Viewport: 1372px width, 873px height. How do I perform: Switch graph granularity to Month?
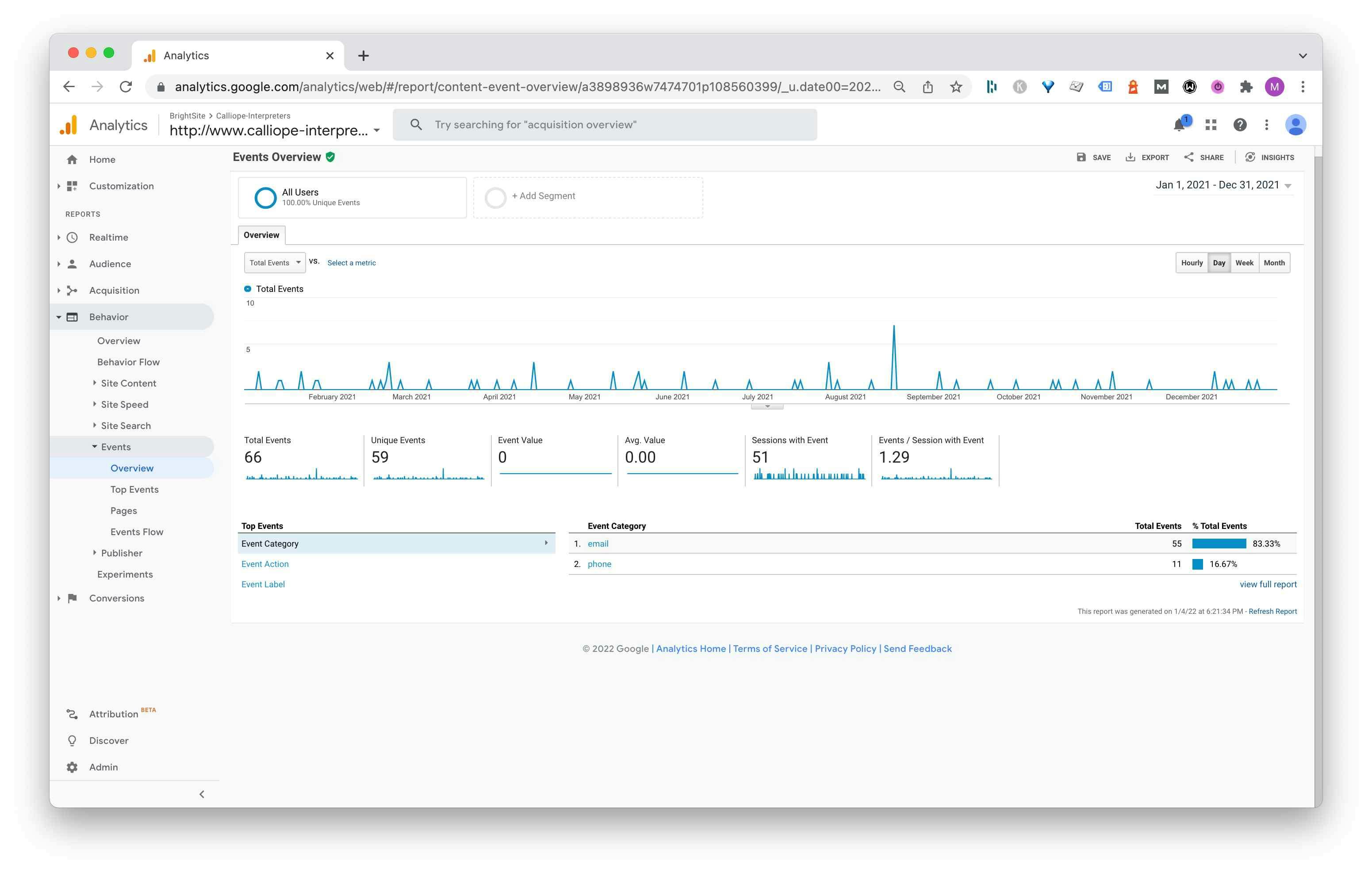[x=1274, y=263]
